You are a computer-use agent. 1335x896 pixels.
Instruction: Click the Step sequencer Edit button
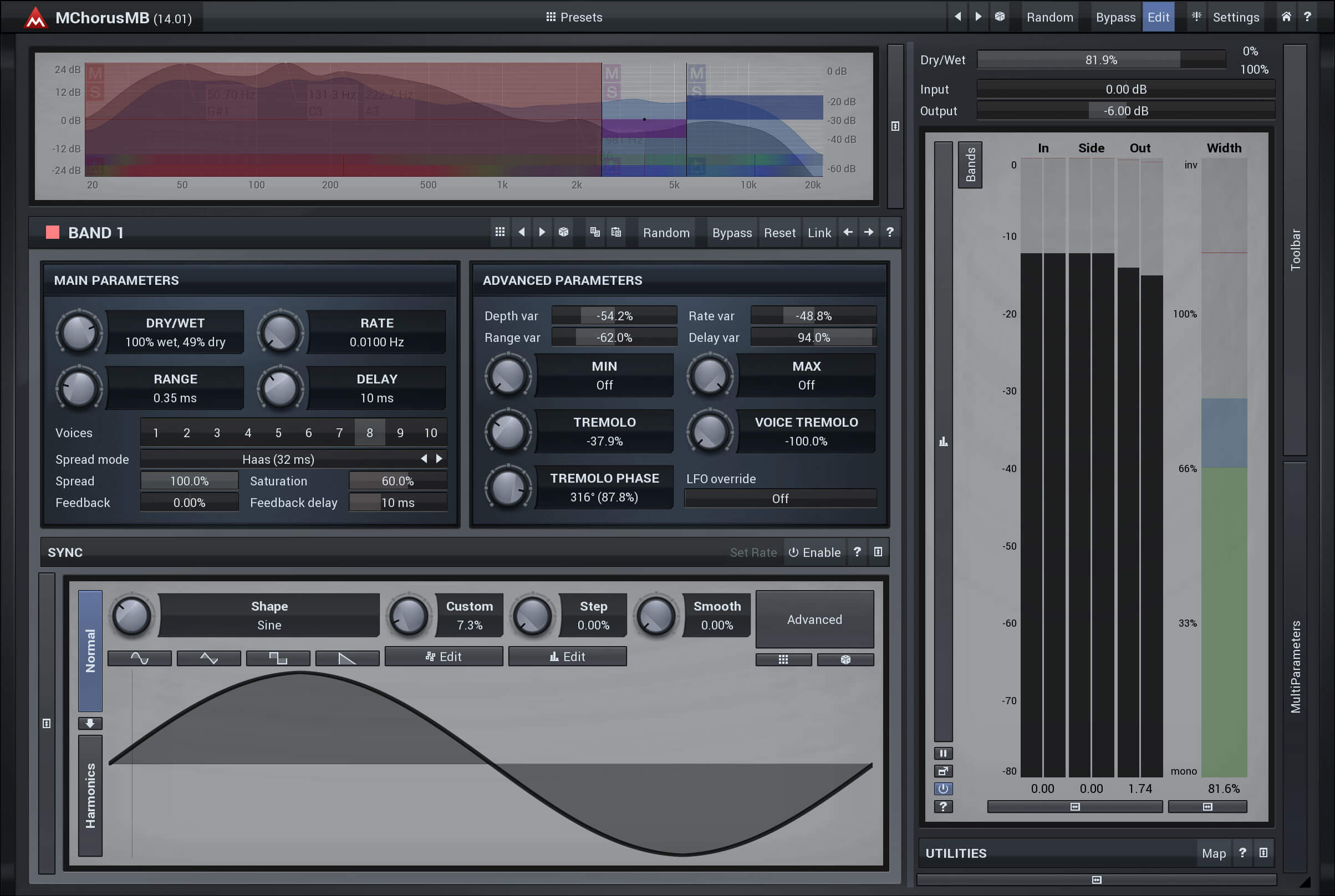click(x=567, y=657)
